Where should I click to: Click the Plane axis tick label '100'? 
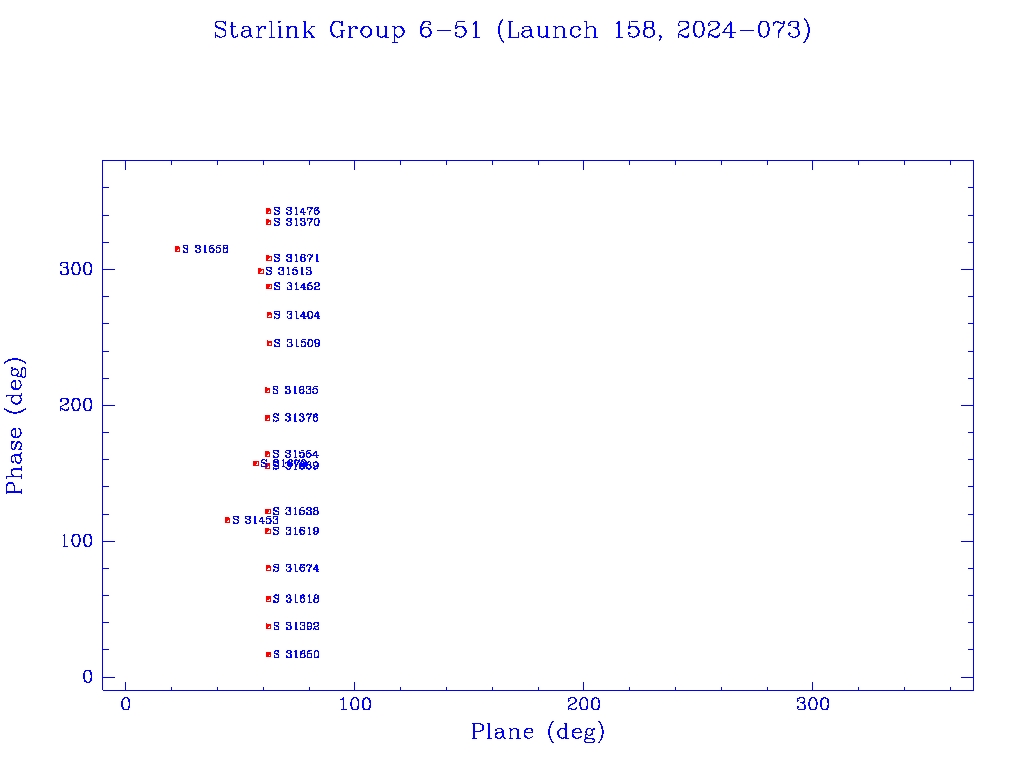coord(355,704)
